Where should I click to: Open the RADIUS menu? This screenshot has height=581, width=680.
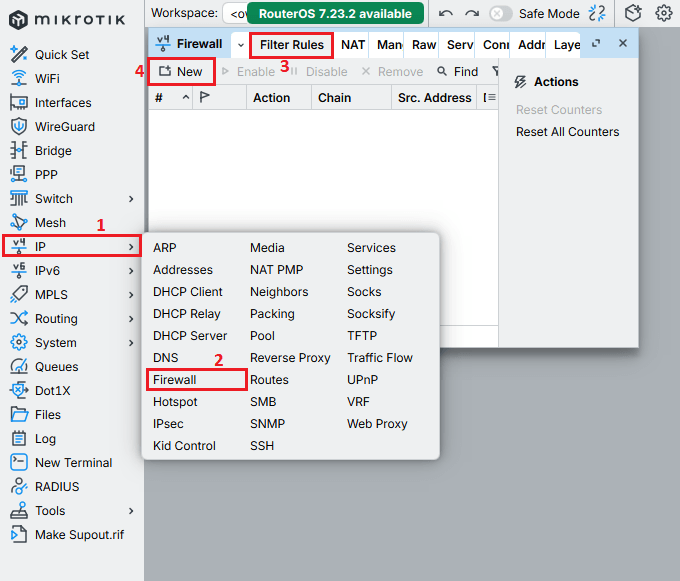click(x=45, y=486)
